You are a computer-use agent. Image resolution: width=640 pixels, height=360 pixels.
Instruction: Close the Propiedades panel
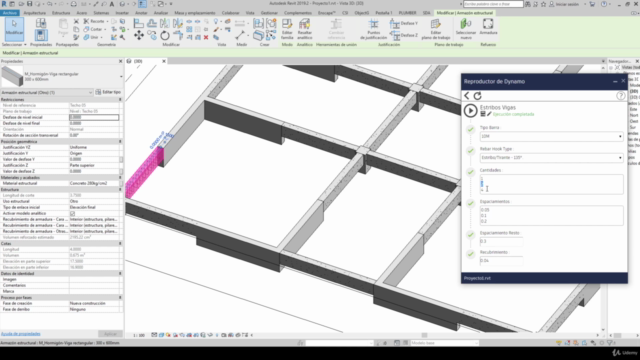pyautogui.click(x=120, y=61)
